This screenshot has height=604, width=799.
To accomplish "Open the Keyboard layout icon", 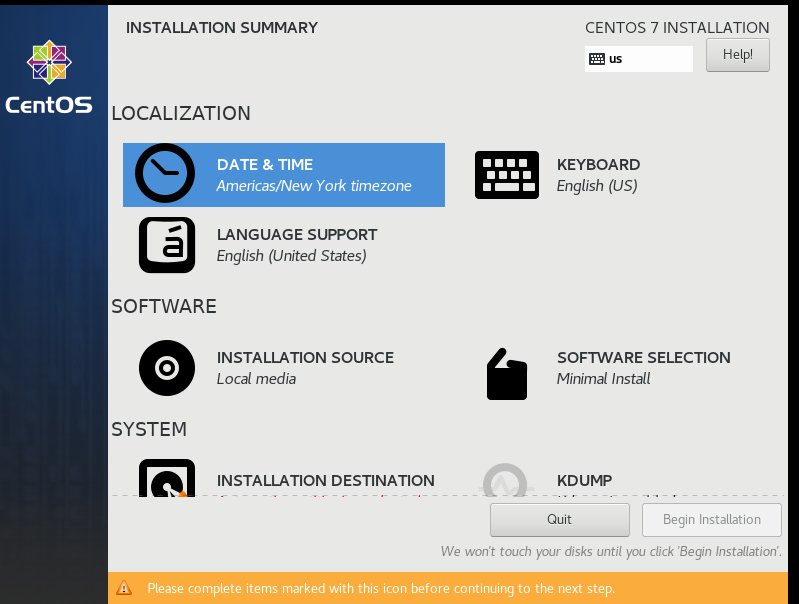I will coord(507,175).
